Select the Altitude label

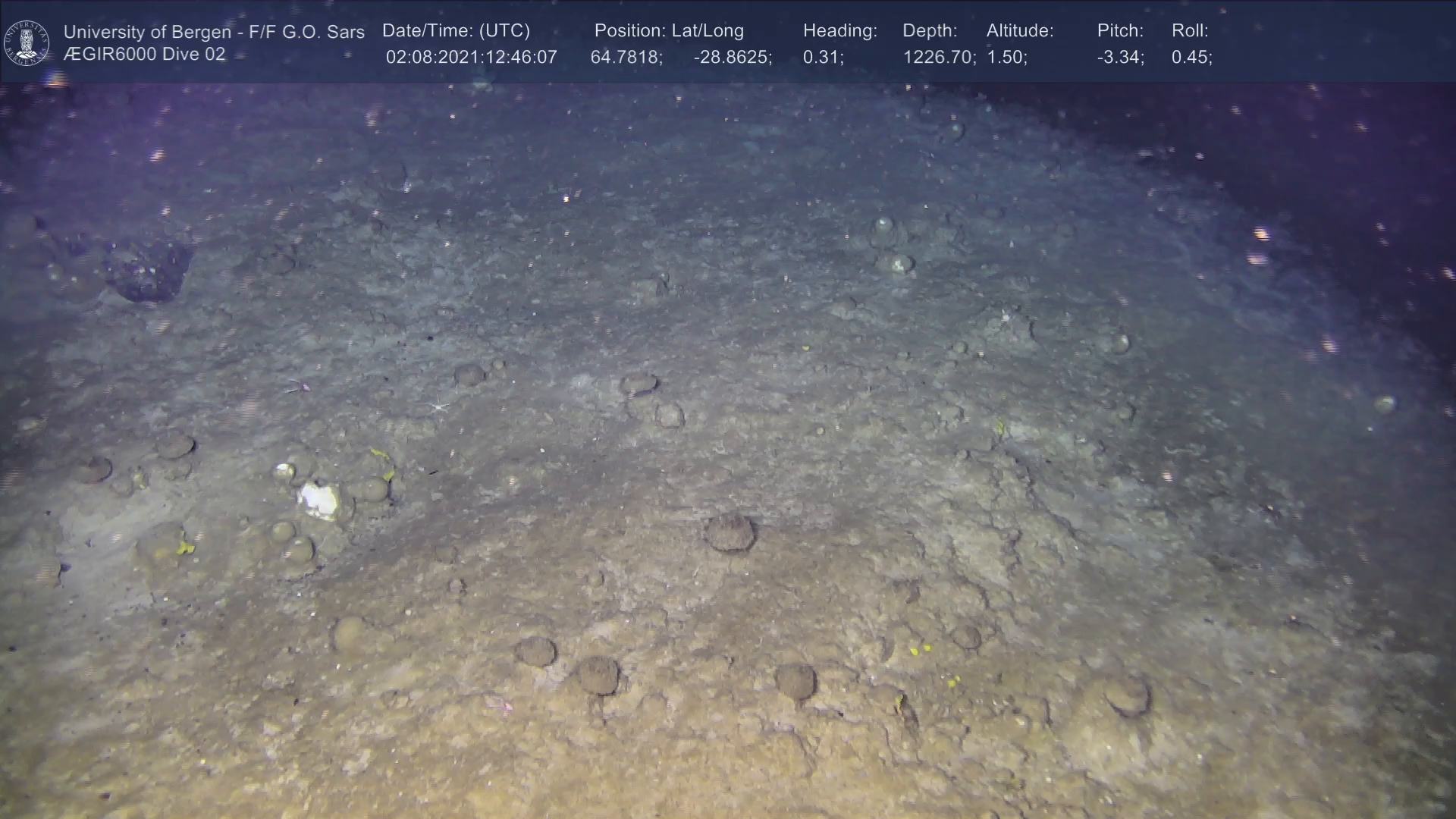click(x=1019, y=30)
